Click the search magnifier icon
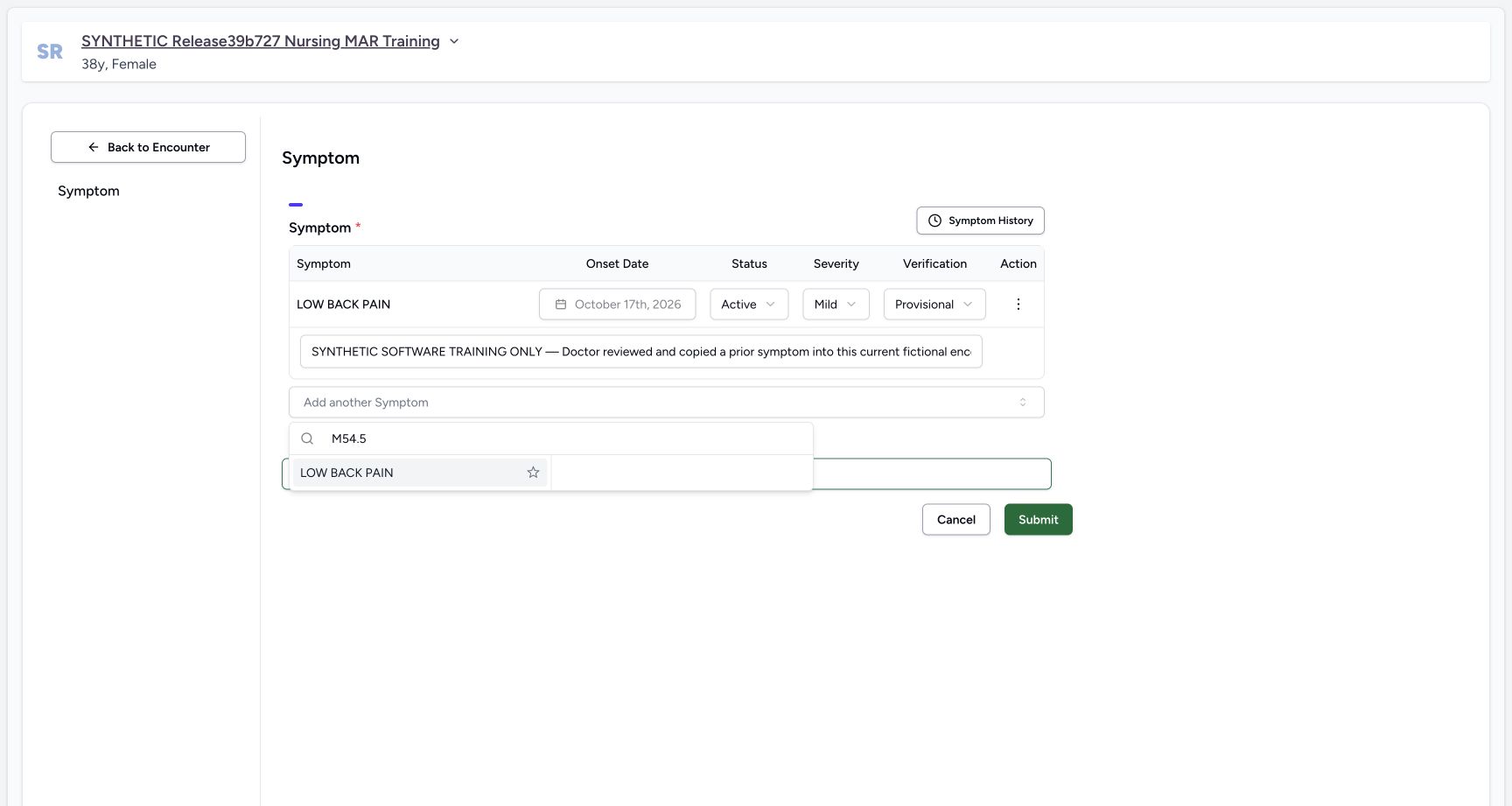 click(x=307, y=438)
